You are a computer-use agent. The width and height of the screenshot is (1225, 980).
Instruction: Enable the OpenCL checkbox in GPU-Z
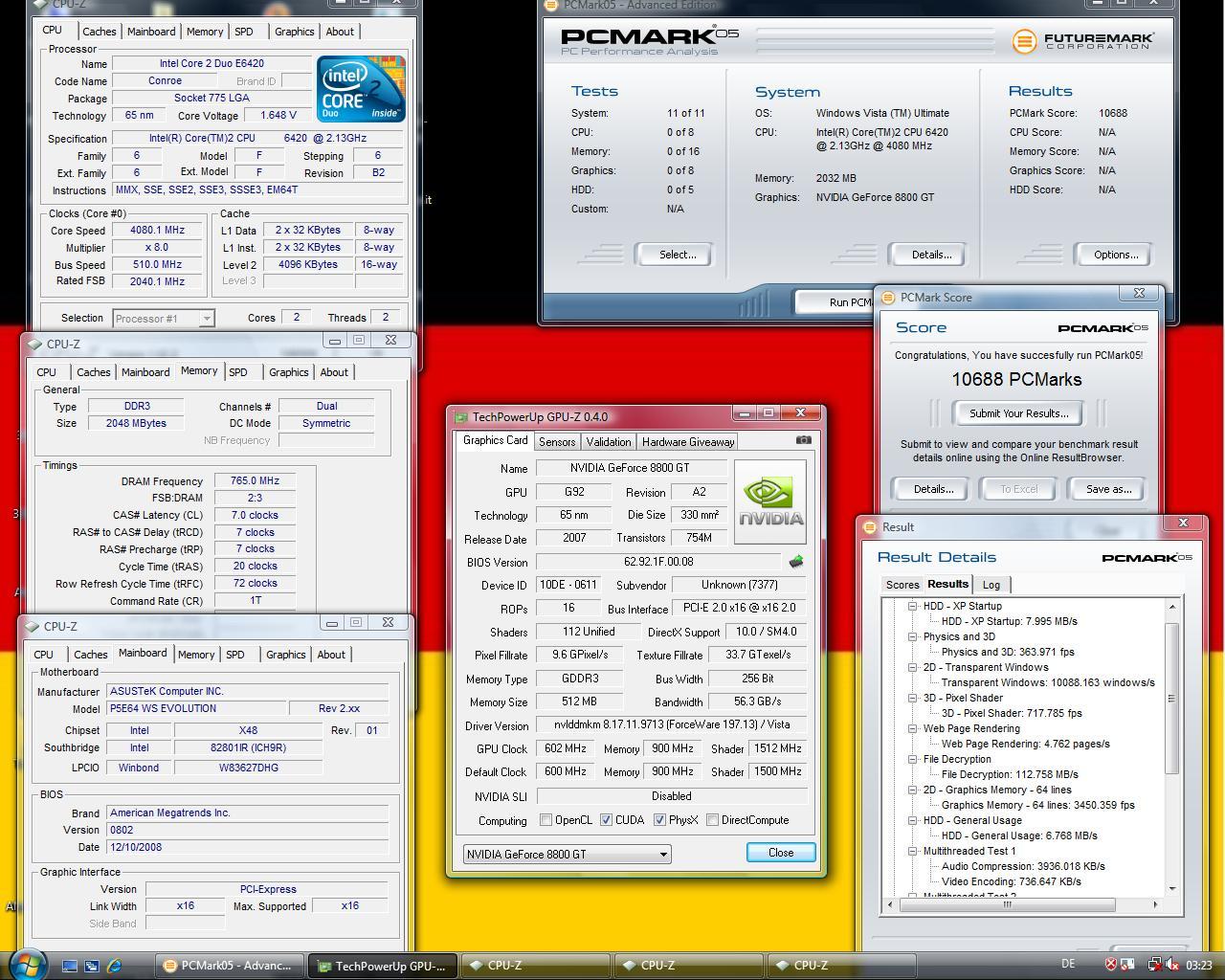click(546, 820)
